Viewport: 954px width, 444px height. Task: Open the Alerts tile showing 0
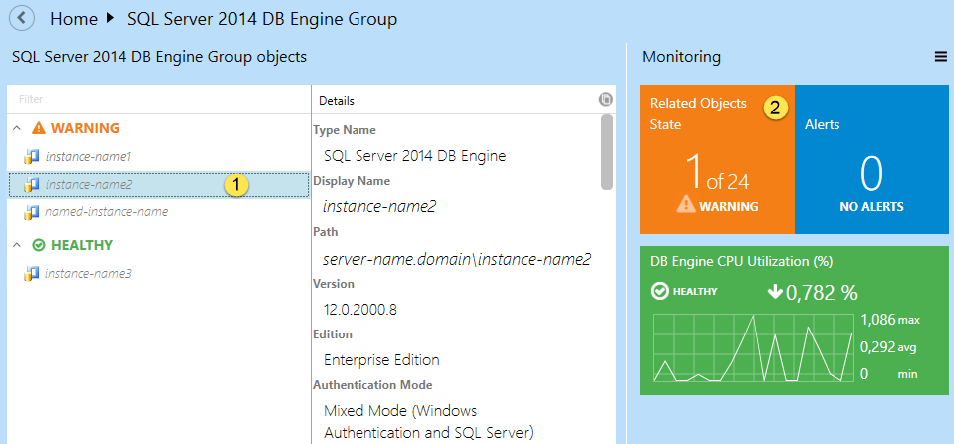pyautogui.click(x=872, y=159)
